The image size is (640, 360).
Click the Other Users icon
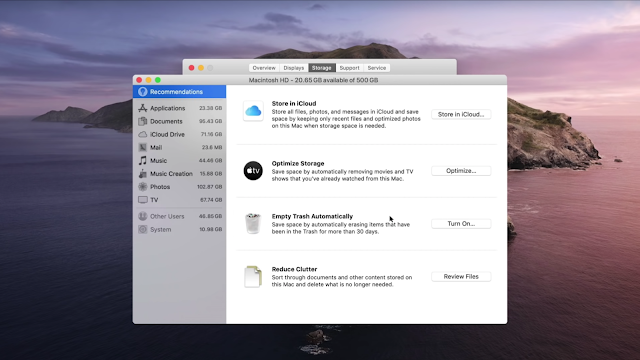pyautogui.click(x=142, y=216)
